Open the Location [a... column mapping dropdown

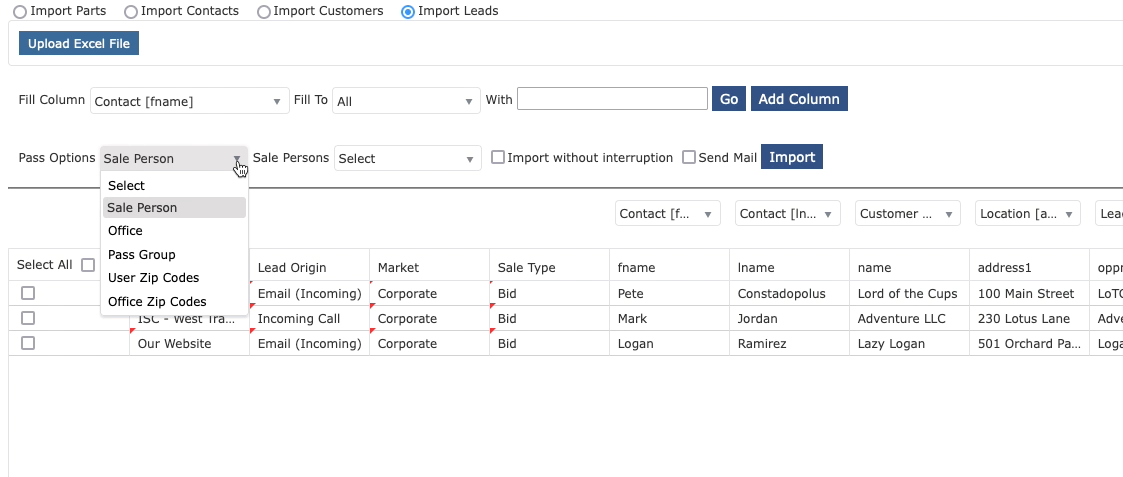(x=1028, y=213)
